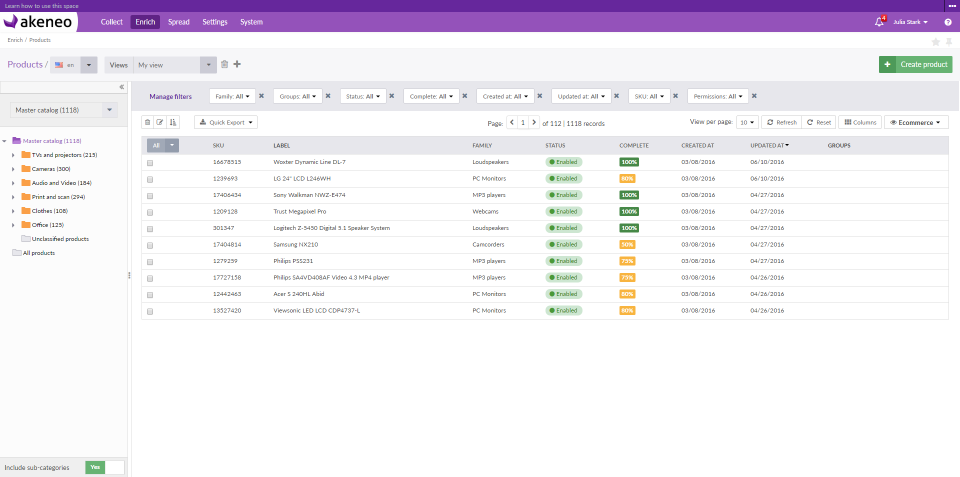This screenshot has width=960, height=477.
Task: Open the Status filter dropdown
Action: coord(361,96)
